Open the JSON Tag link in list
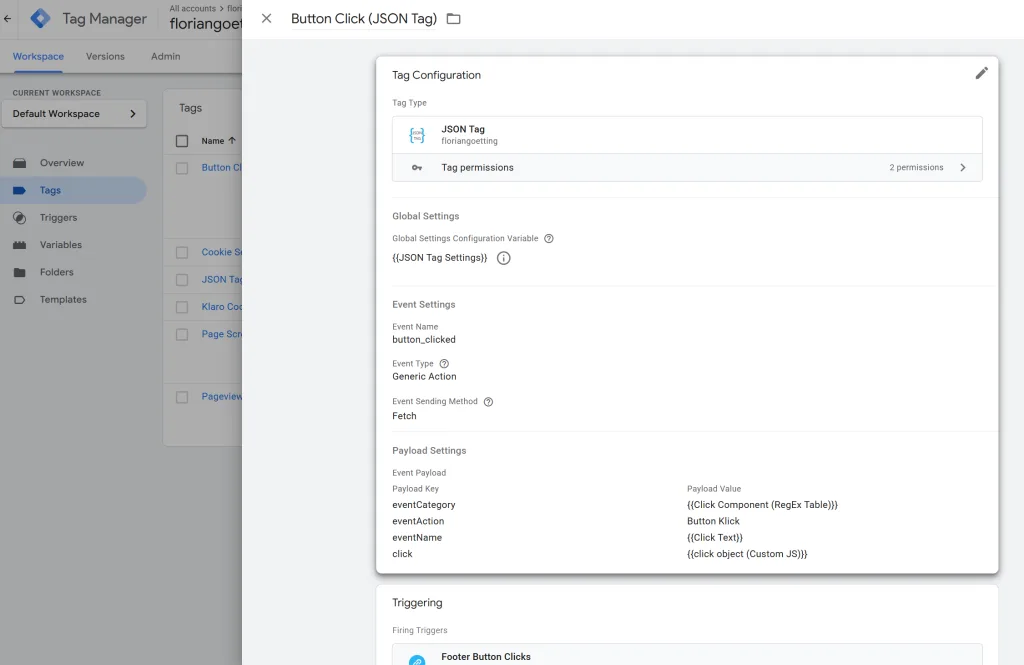Screen dimensions: 1024x665 tap(221, 280)
